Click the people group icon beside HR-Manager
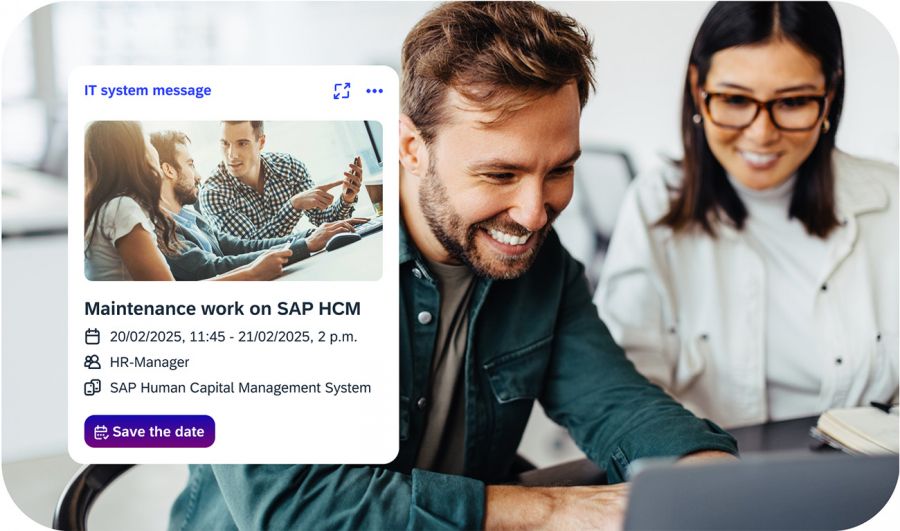 (x=92, y=362)
